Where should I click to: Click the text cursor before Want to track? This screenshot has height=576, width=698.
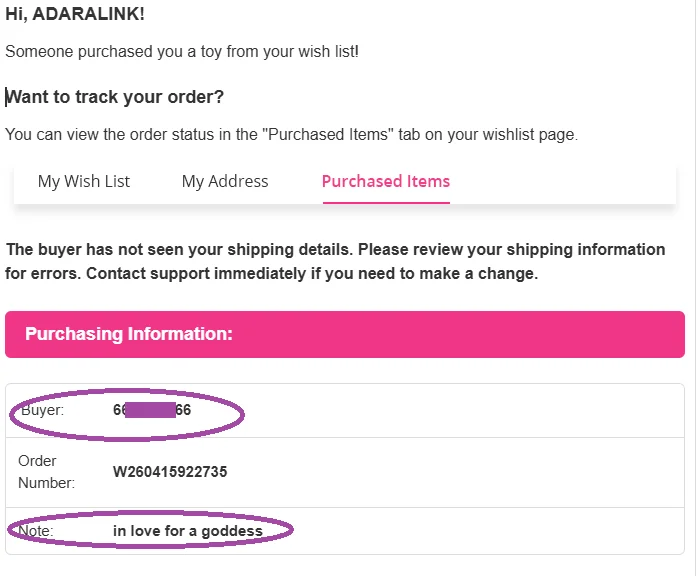(6, 97)
